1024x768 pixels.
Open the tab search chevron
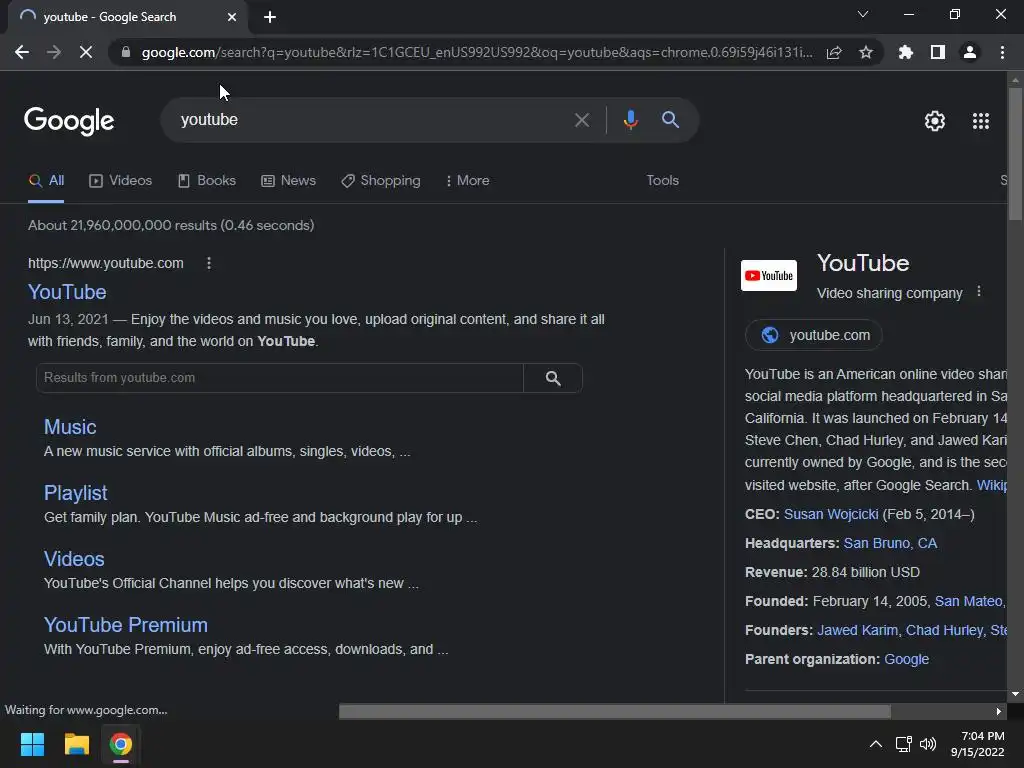(x=863, y=14)
